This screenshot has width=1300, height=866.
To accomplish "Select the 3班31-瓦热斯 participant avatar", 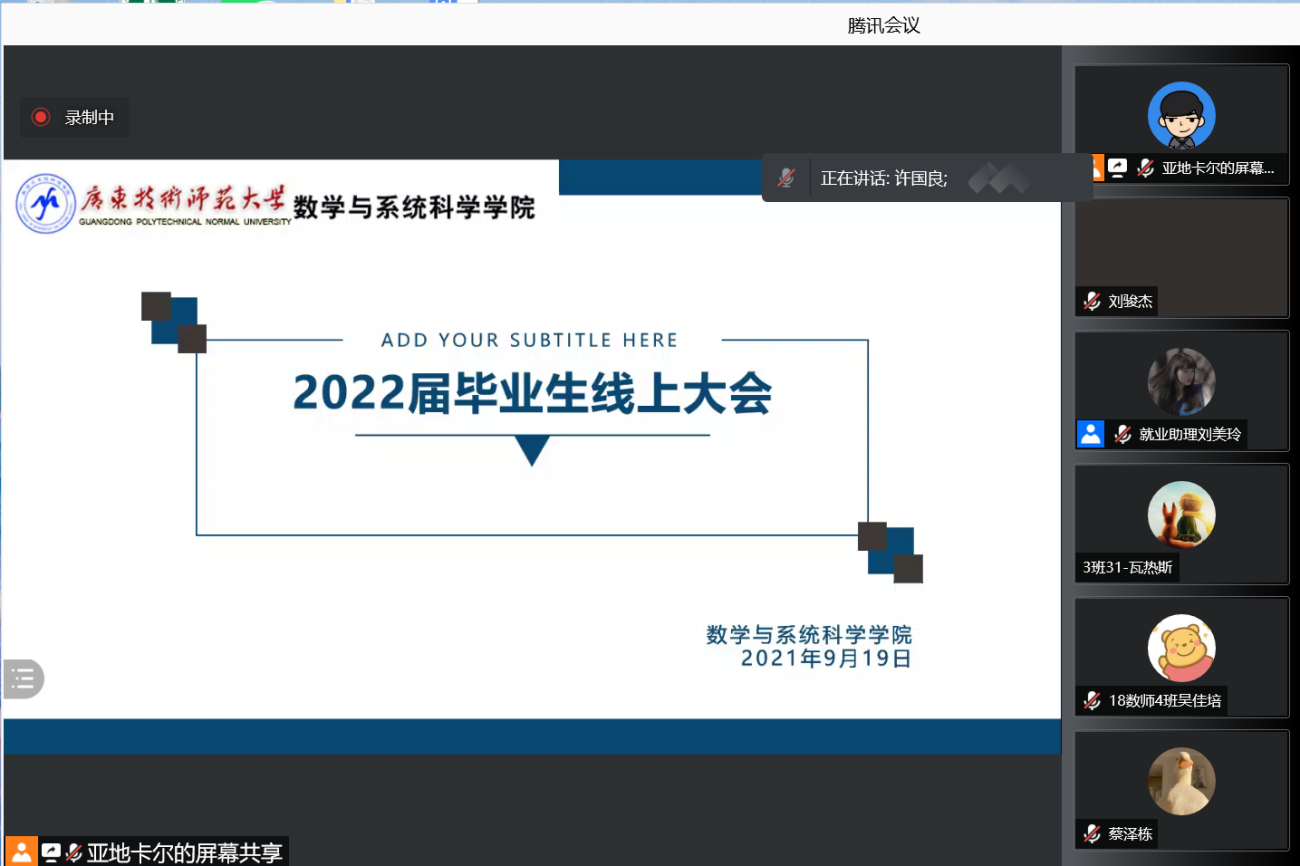I will [x=1181, y=515].
